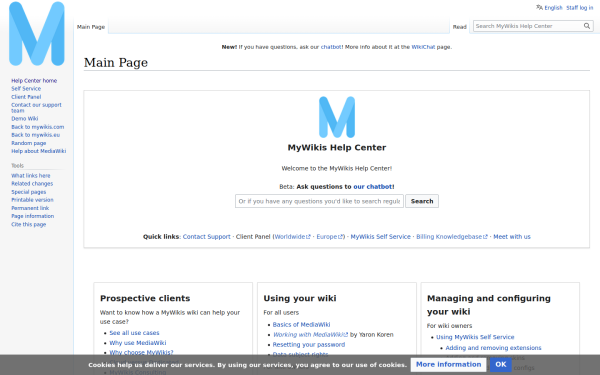Open Page information

tap(33, 216)
